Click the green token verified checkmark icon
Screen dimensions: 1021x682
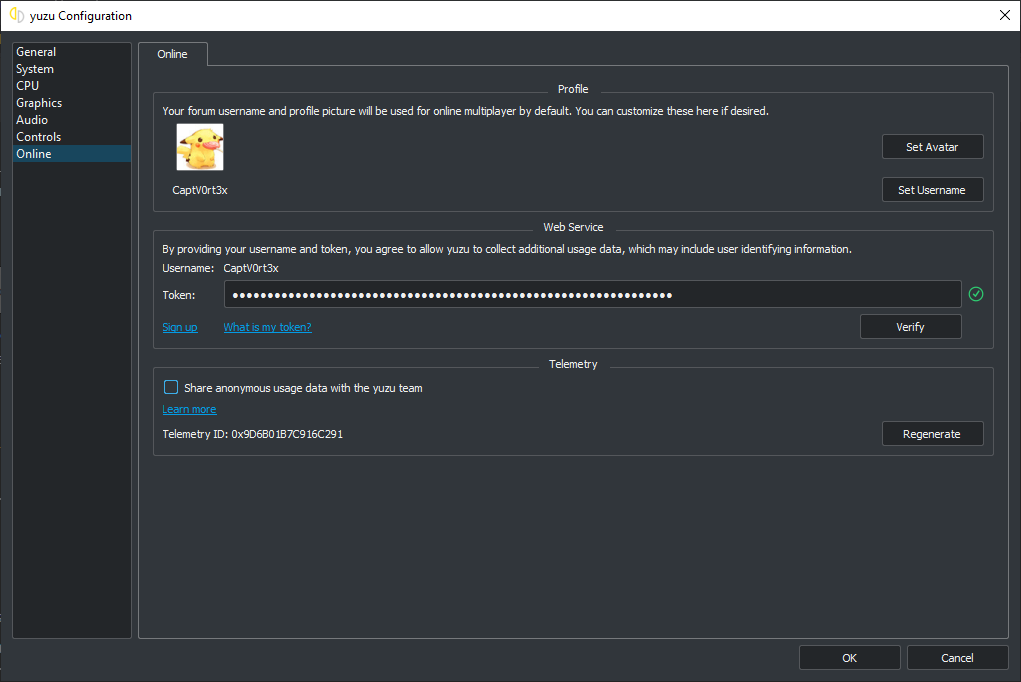(x=975, y=294)
